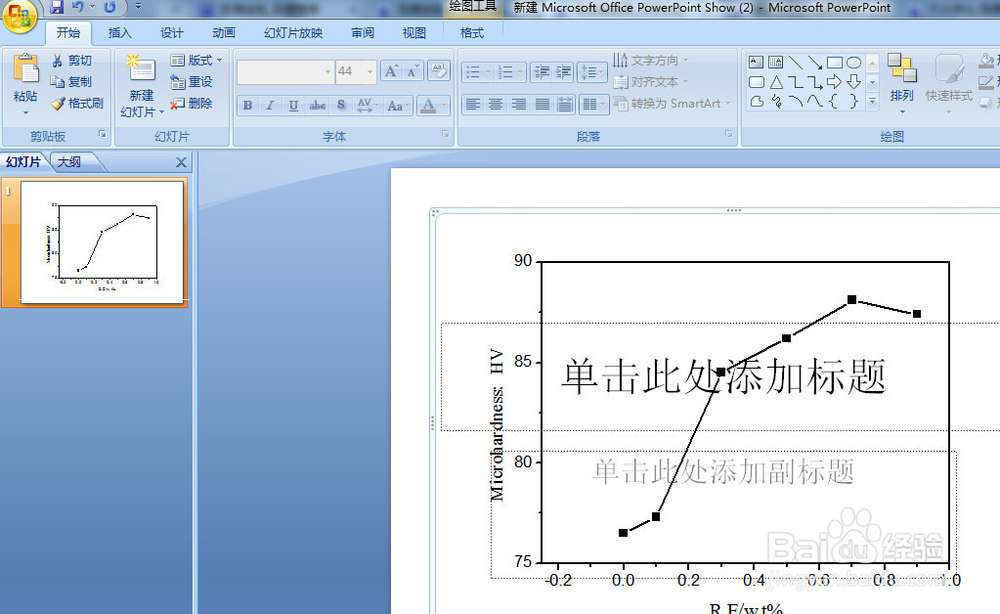Viewport: 1000px width, 614px height.
Task: Select the oval shape
Action: (853, 62)
